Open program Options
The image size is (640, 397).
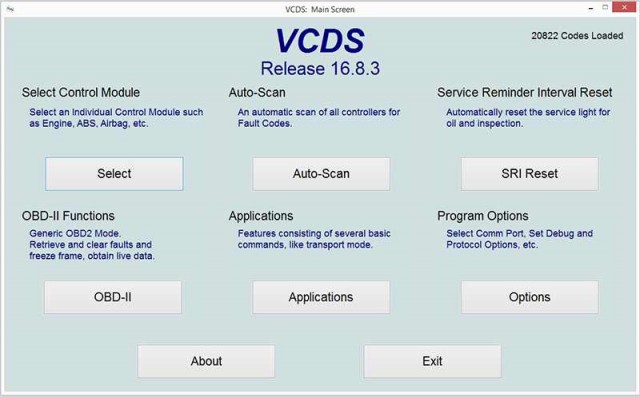tap(530, 297)
